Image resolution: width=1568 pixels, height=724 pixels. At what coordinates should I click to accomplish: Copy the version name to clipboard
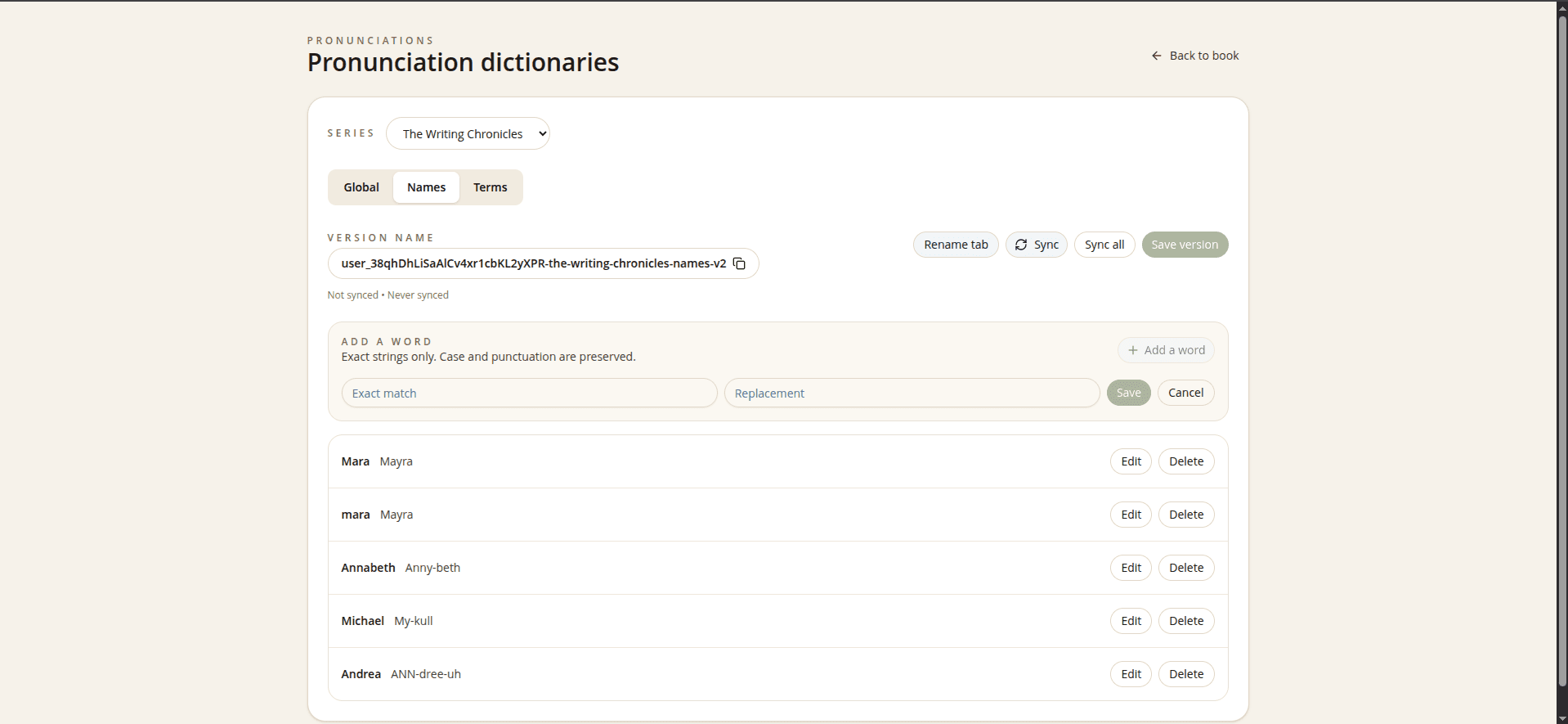(x=739, y=263)
